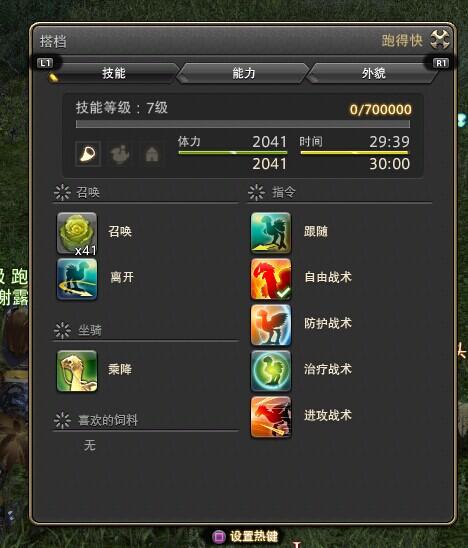Image resolution: width=468 pixels, height=548 pixels.
Task: Click the L1 tab-switch indicator
Action: coord(45,63)
